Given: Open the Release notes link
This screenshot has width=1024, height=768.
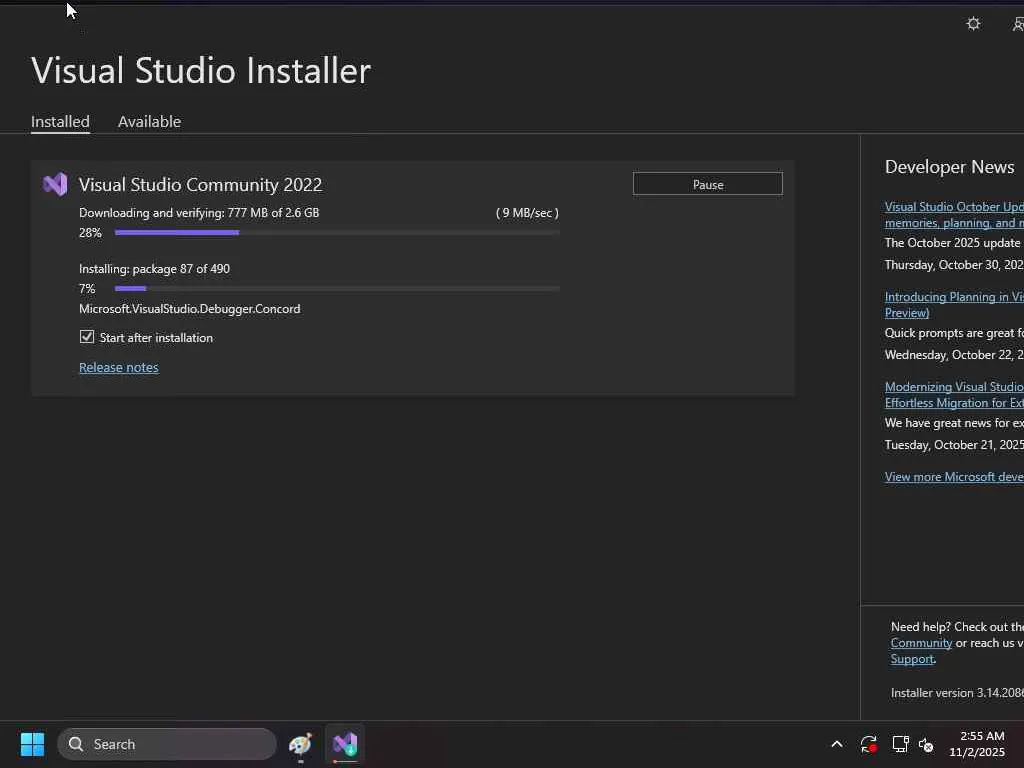Looking at the screenshot, I should tap(119, 368).
